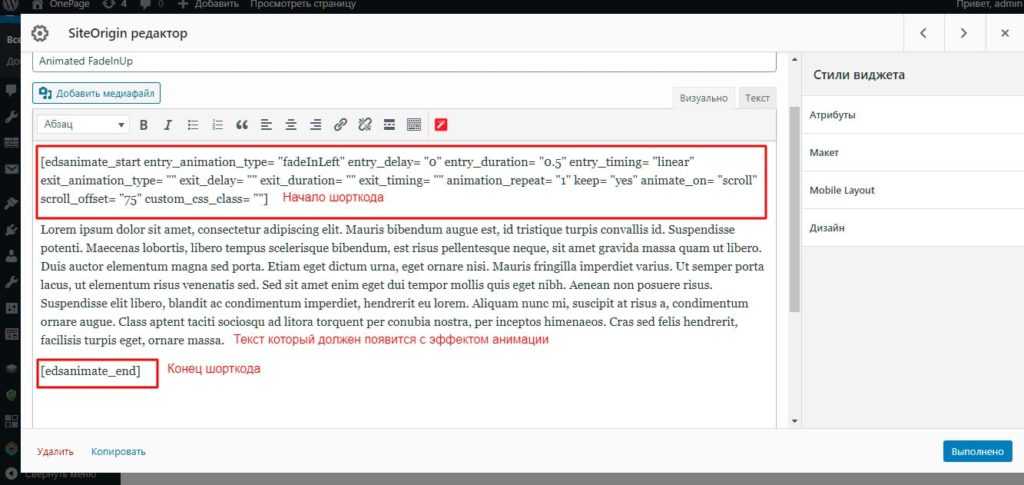1024x485 pixels.
Task: Click the Выполнено button
Action: pyautogui.click(x=977, y=451)
